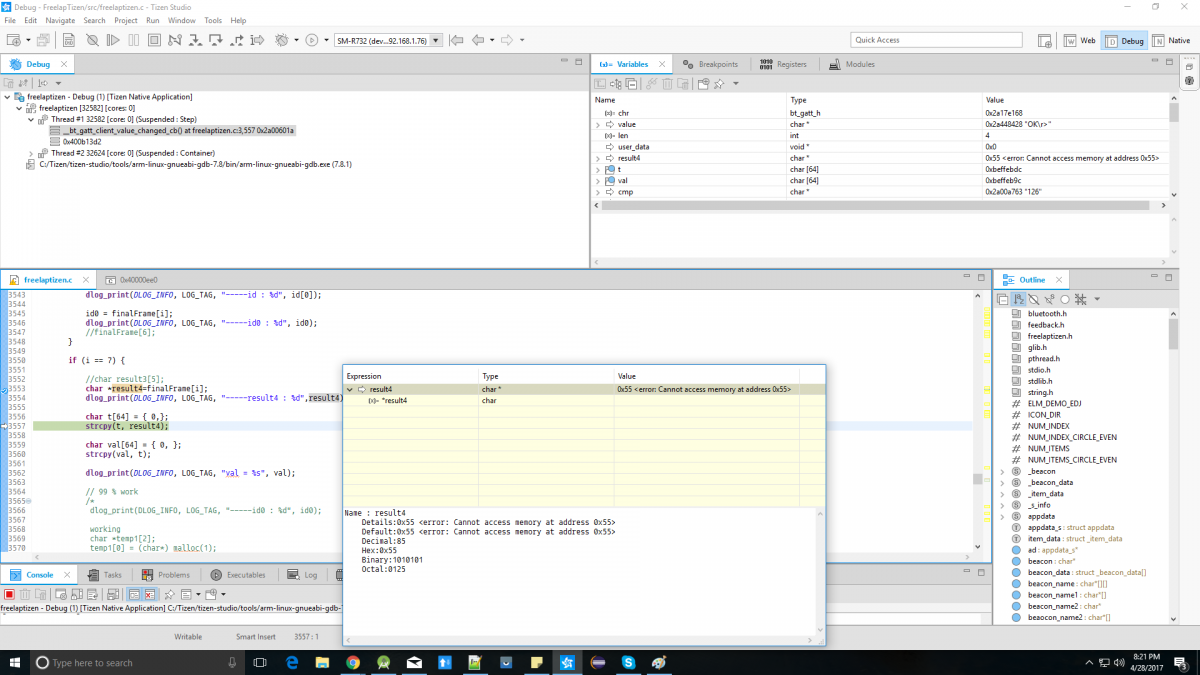Open the Debug launch bug icon
The width and height of the screenshot is (1200, 675).
coord(281,40)
